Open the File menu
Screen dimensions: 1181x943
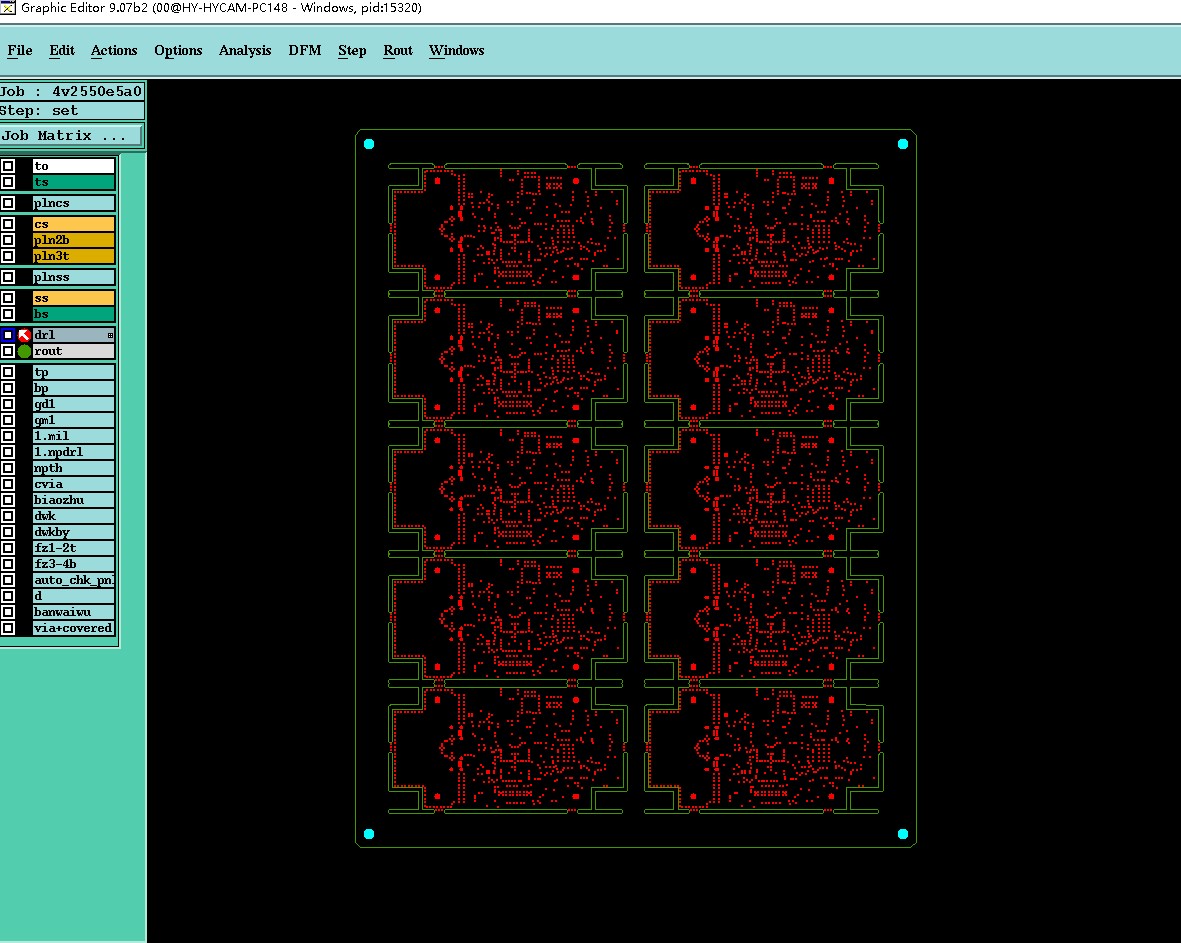tap(20, 50)
